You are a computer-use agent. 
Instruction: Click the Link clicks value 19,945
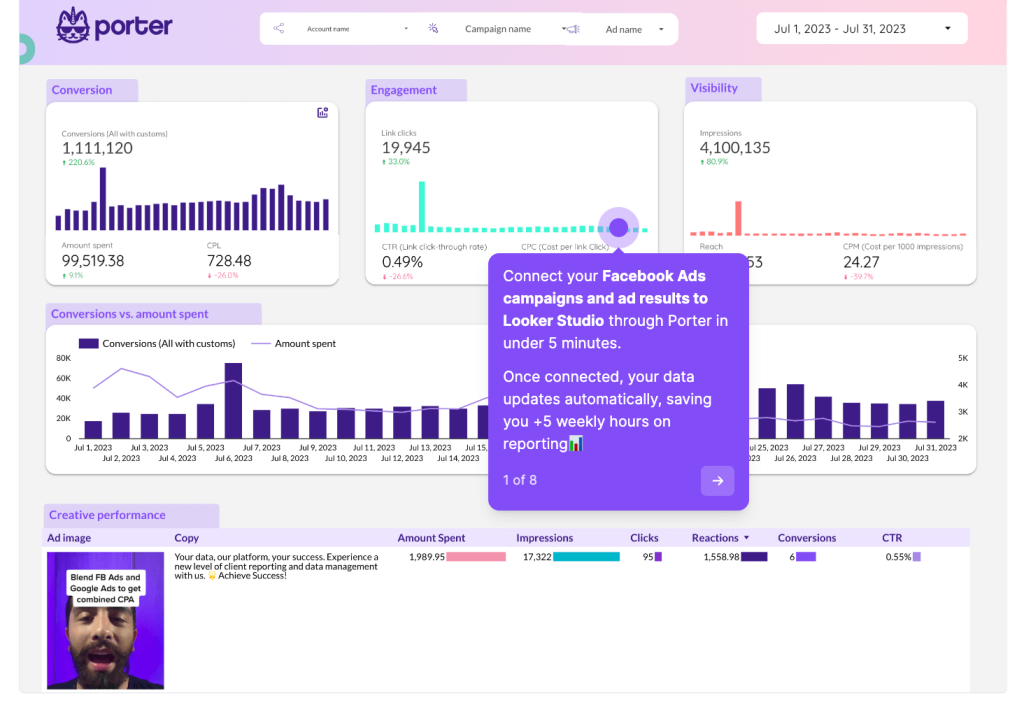tap(406, 148)
